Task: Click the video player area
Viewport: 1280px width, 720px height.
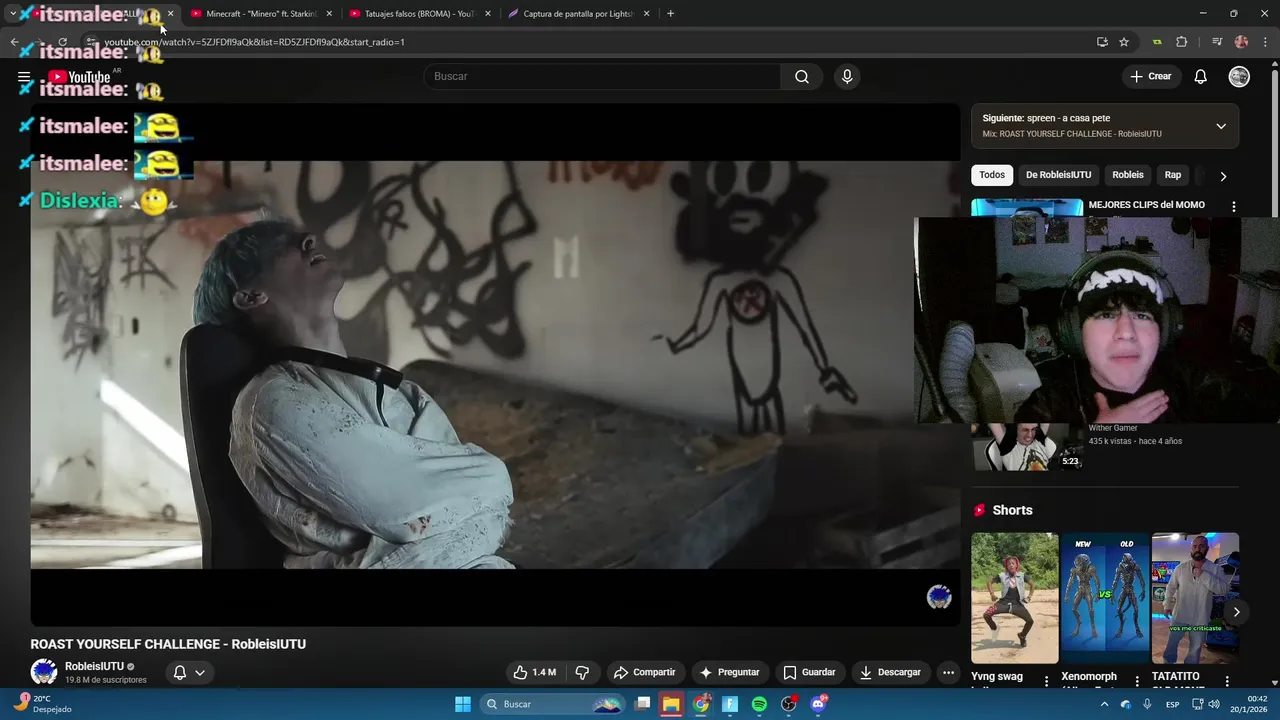Action: point(495,365)
